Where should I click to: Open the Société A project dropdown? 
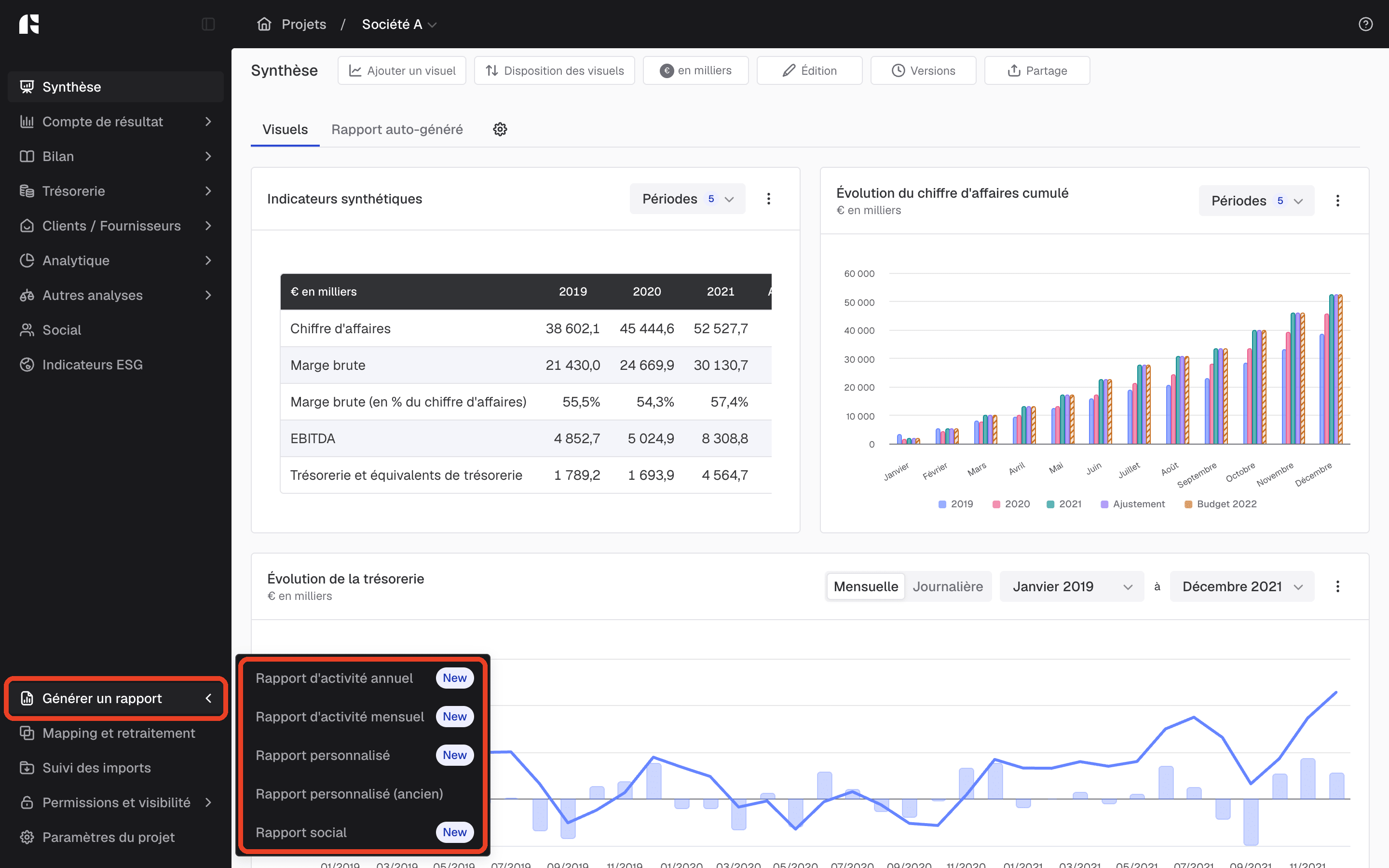coord(399,24)
